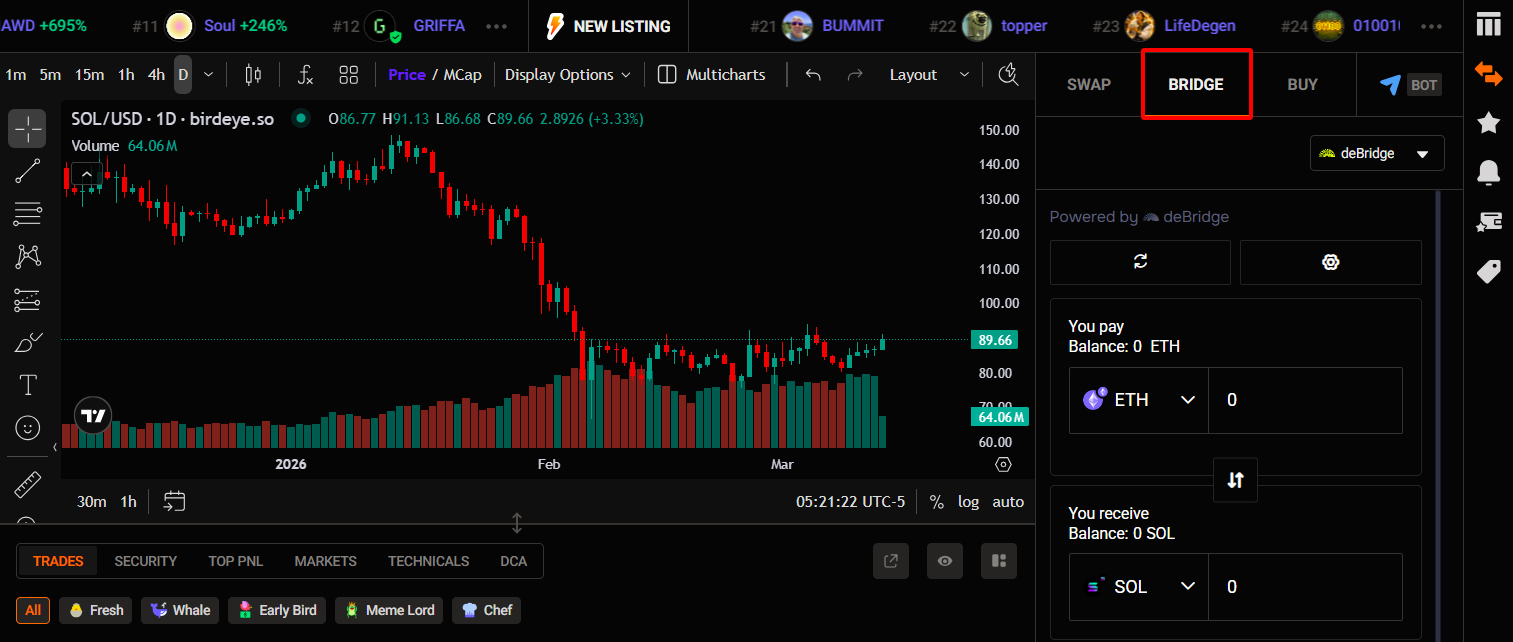Enable the Whale trades filter
1513x642 pixels.
(x=181, y=610)
